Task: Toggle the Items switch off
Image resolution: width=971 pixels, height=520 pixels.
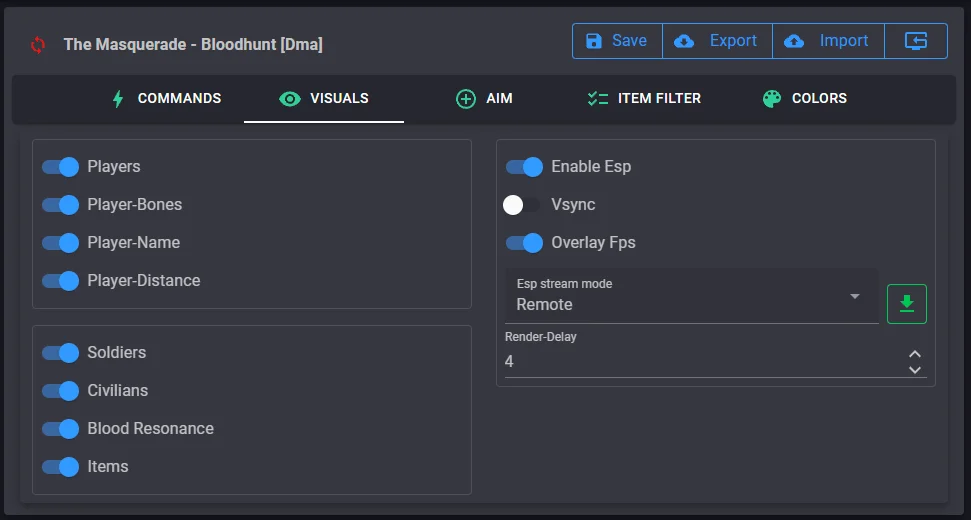Action: click(60, 467)
